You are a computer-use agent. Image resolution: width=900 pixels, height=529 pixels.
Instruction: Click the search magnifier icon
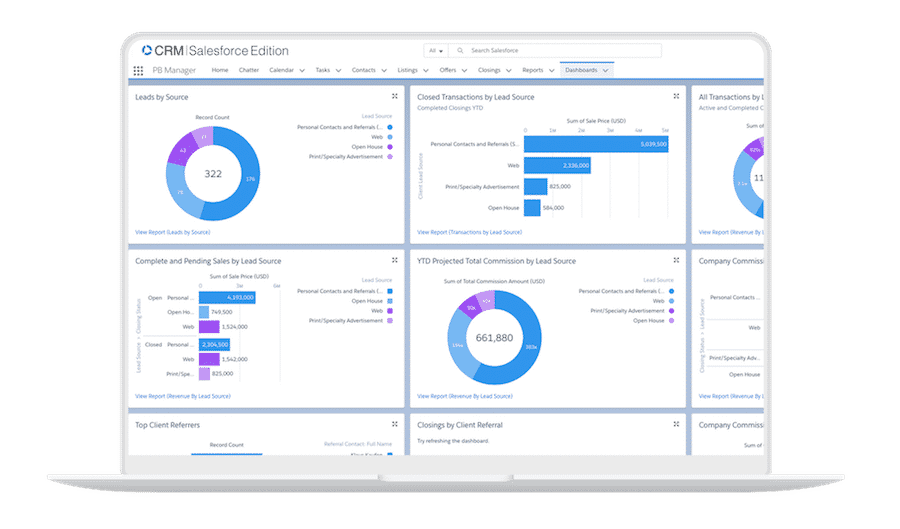[460, 50]
